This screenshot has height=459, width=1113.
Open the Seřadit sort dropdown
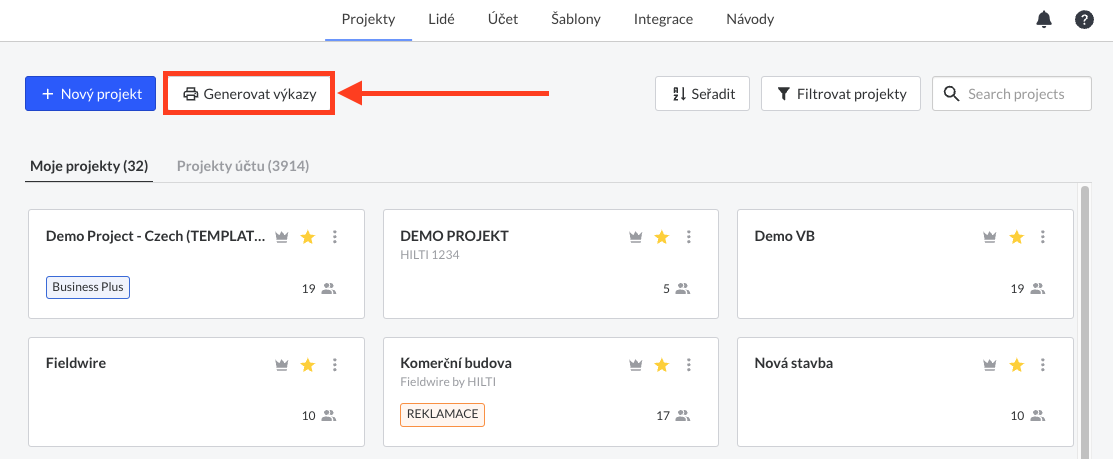pyautogui.click(x=702, y=94)
